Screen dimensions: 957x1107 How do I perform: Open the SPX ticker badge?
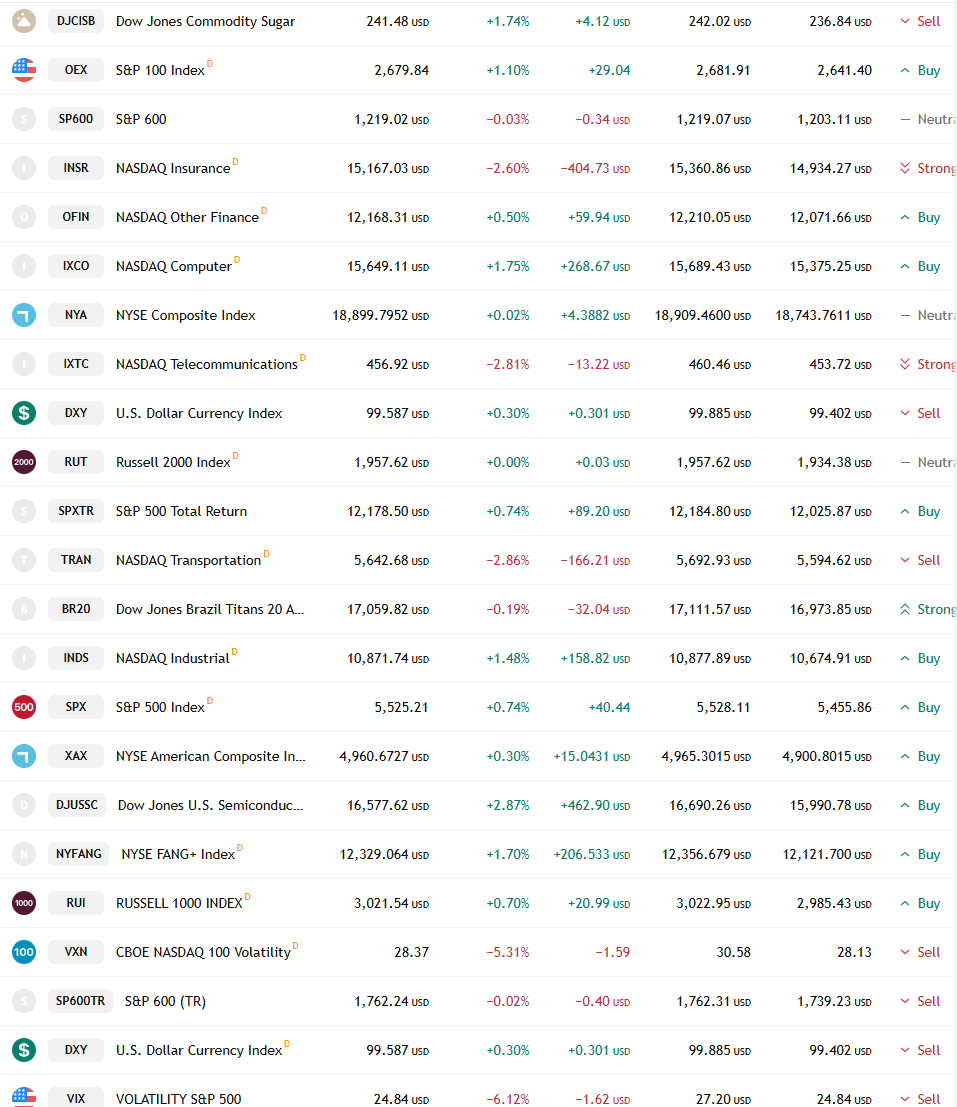pyautogui.click(x=76, y=707)
